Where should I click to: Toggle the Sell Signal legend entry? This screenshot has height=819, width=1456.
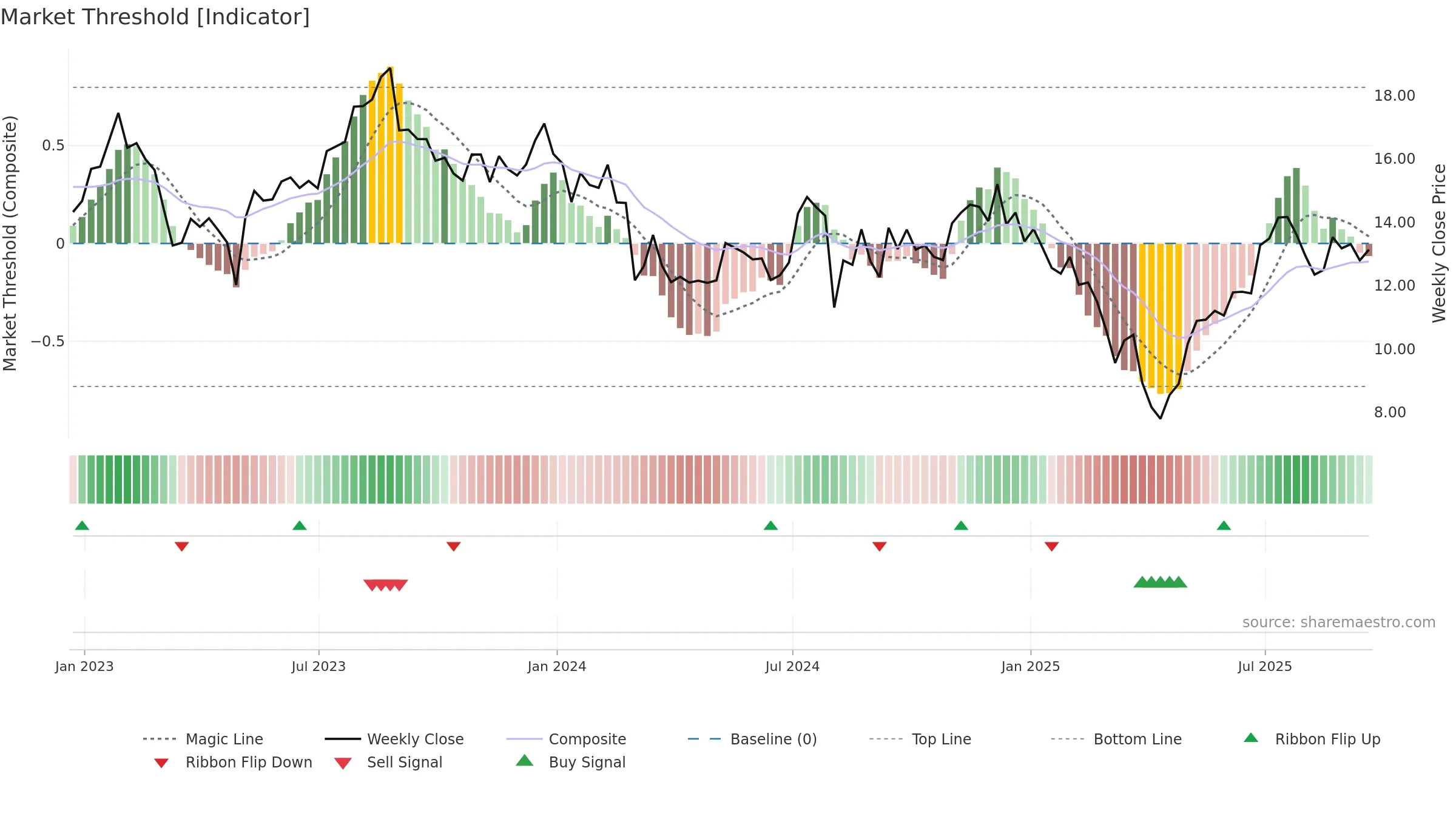tap(388, 762)
